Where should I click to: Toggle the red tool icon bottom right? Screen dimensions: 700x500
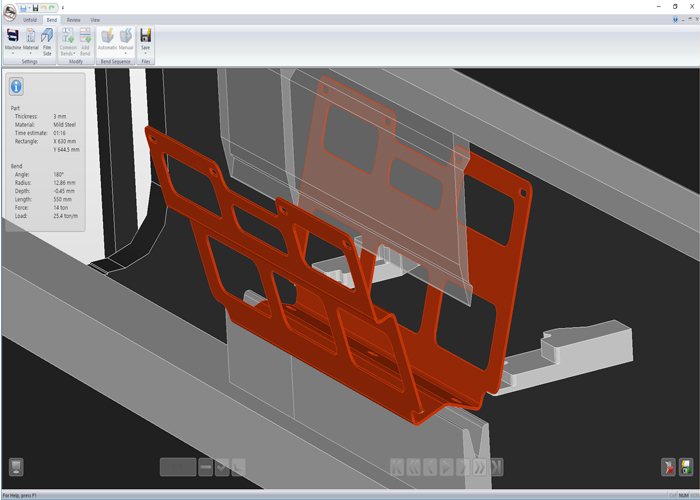click(668, 467)
